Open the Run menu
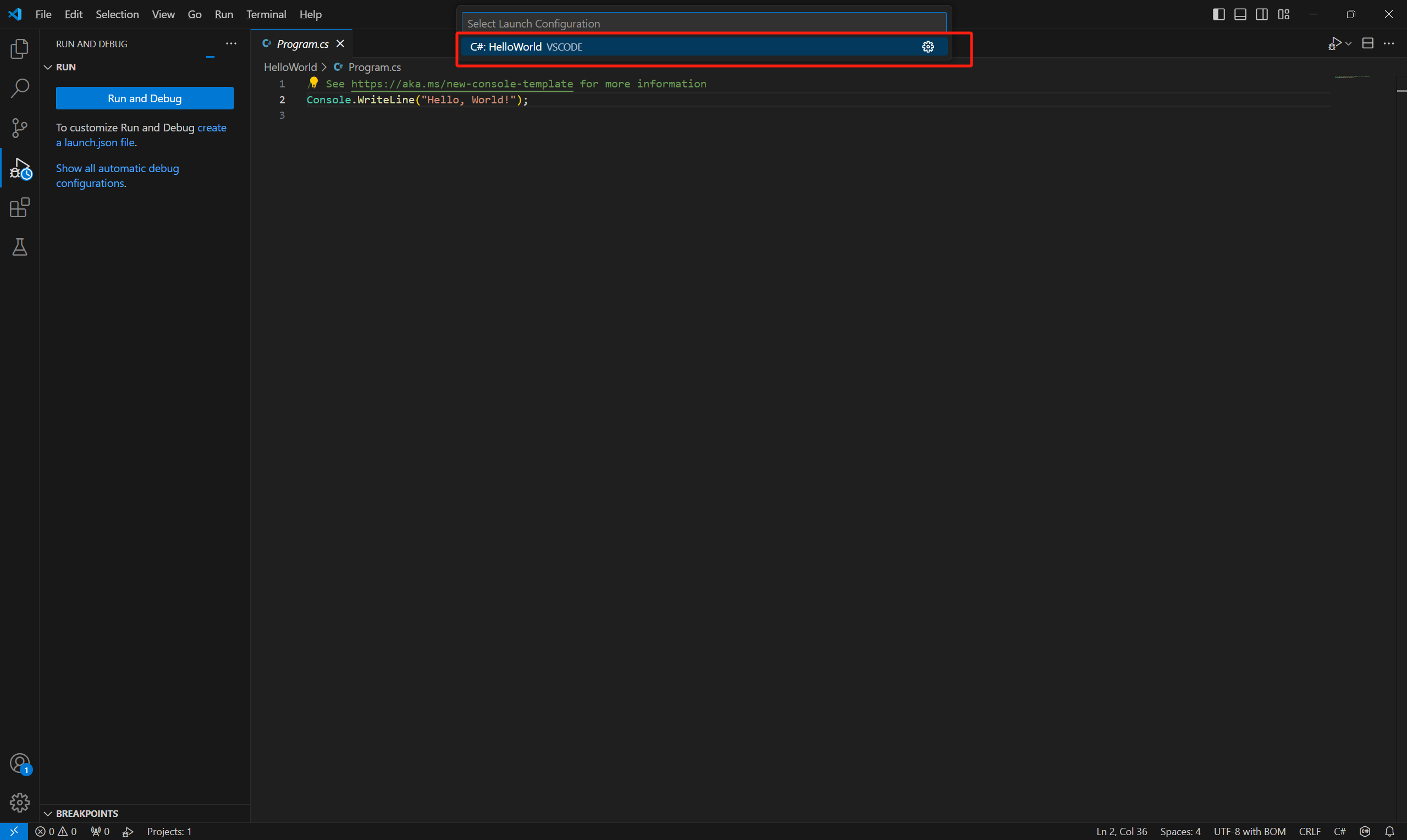Screen dimensions: 1407x840 coord(224,14)
